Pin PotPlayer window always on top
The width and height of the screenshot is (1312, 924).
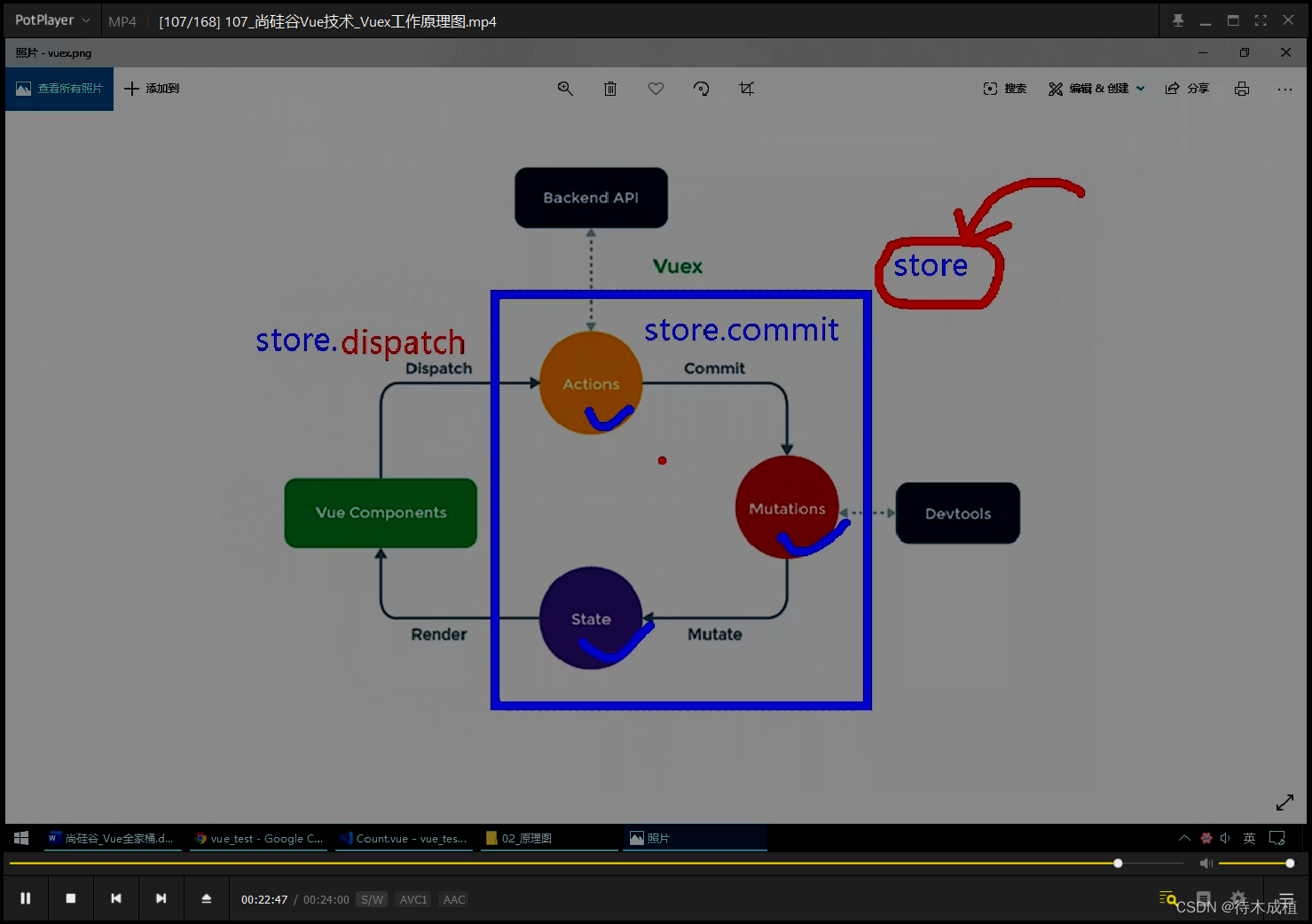tap(1178, 20)
